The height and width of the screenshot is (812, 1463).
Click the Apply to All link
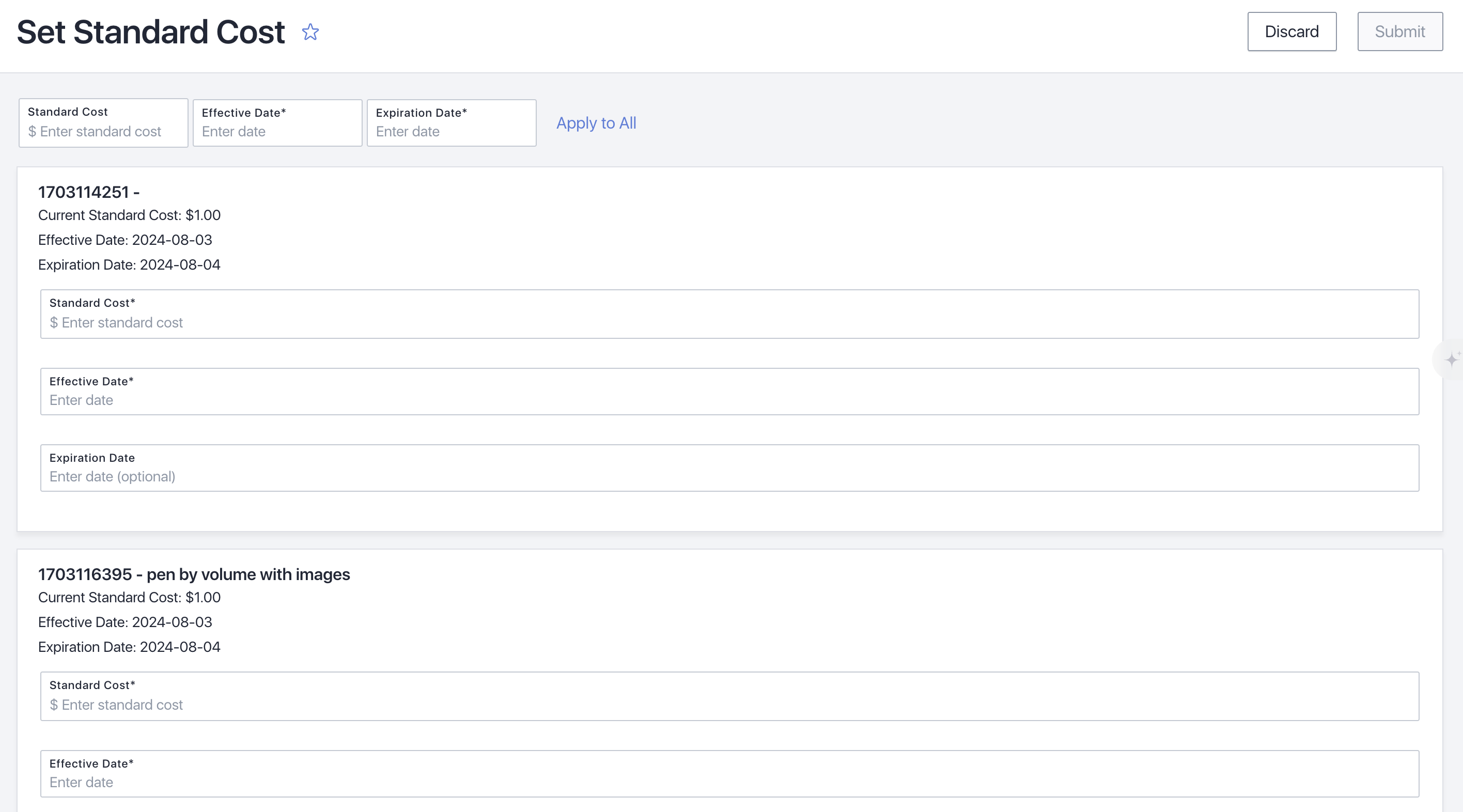click(596, 123)
